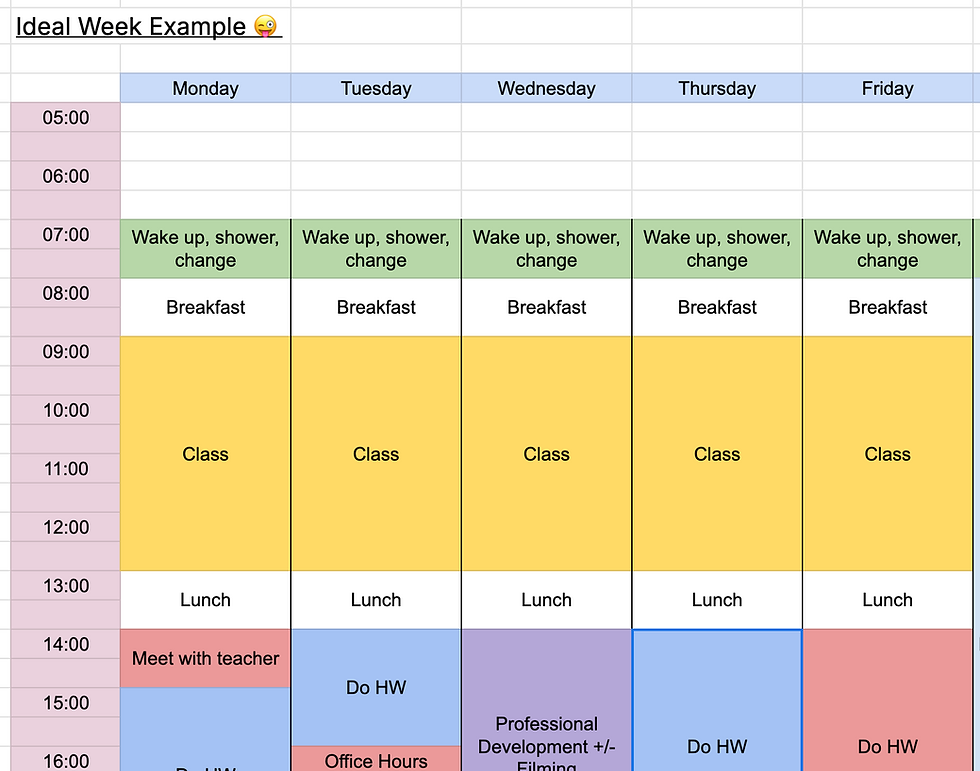Image resolution: width=980 pixels, height=771 pixels.
Task: Select Friday's red Do HW block
Action: [x=888, y=700]
